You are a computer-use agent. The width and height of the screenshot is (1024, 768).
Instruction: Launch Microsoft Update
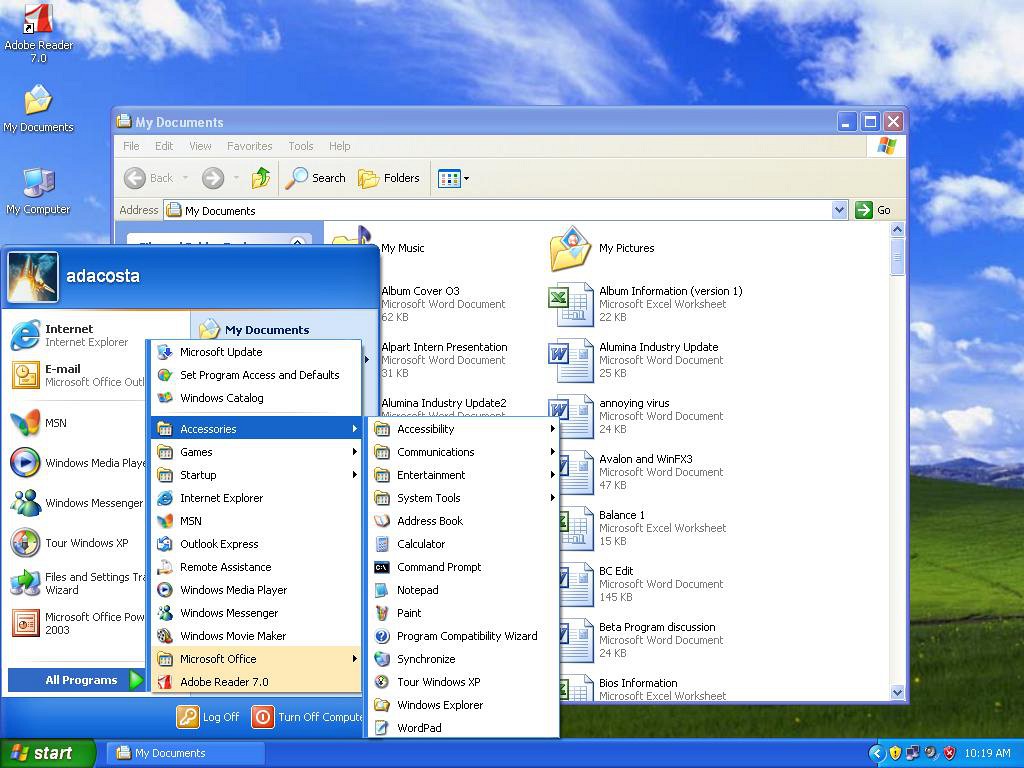coord(256,352)
